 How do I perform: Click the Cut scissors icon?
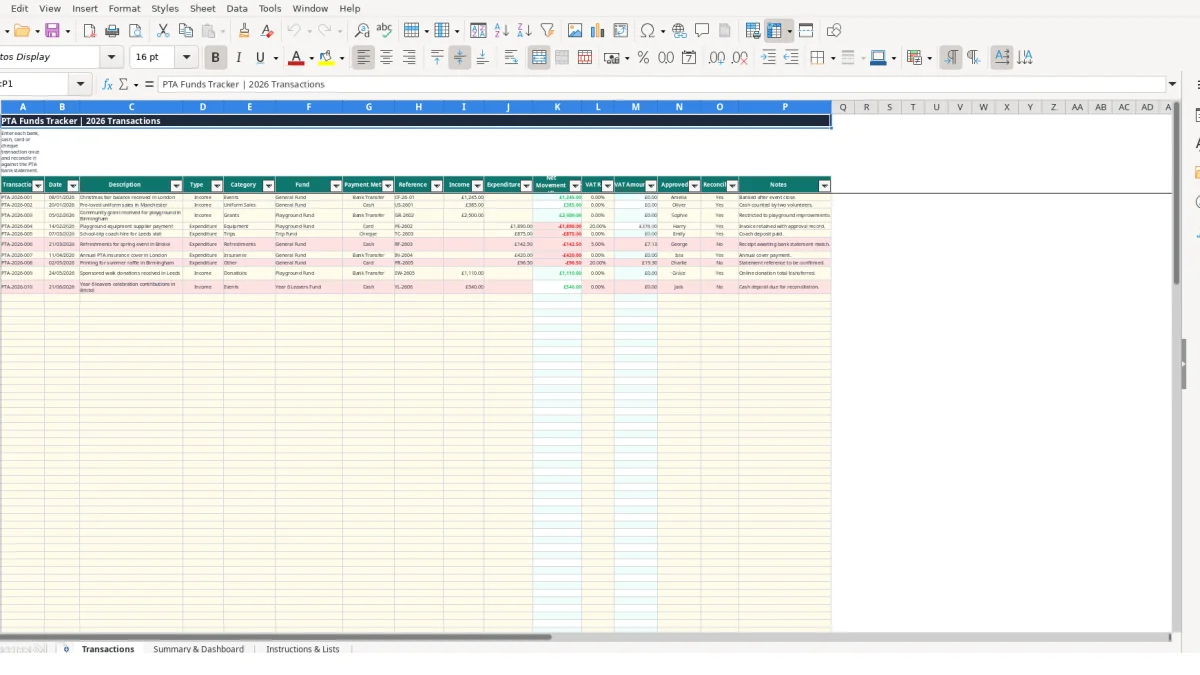pyautogui.click(x=163, y=31)
